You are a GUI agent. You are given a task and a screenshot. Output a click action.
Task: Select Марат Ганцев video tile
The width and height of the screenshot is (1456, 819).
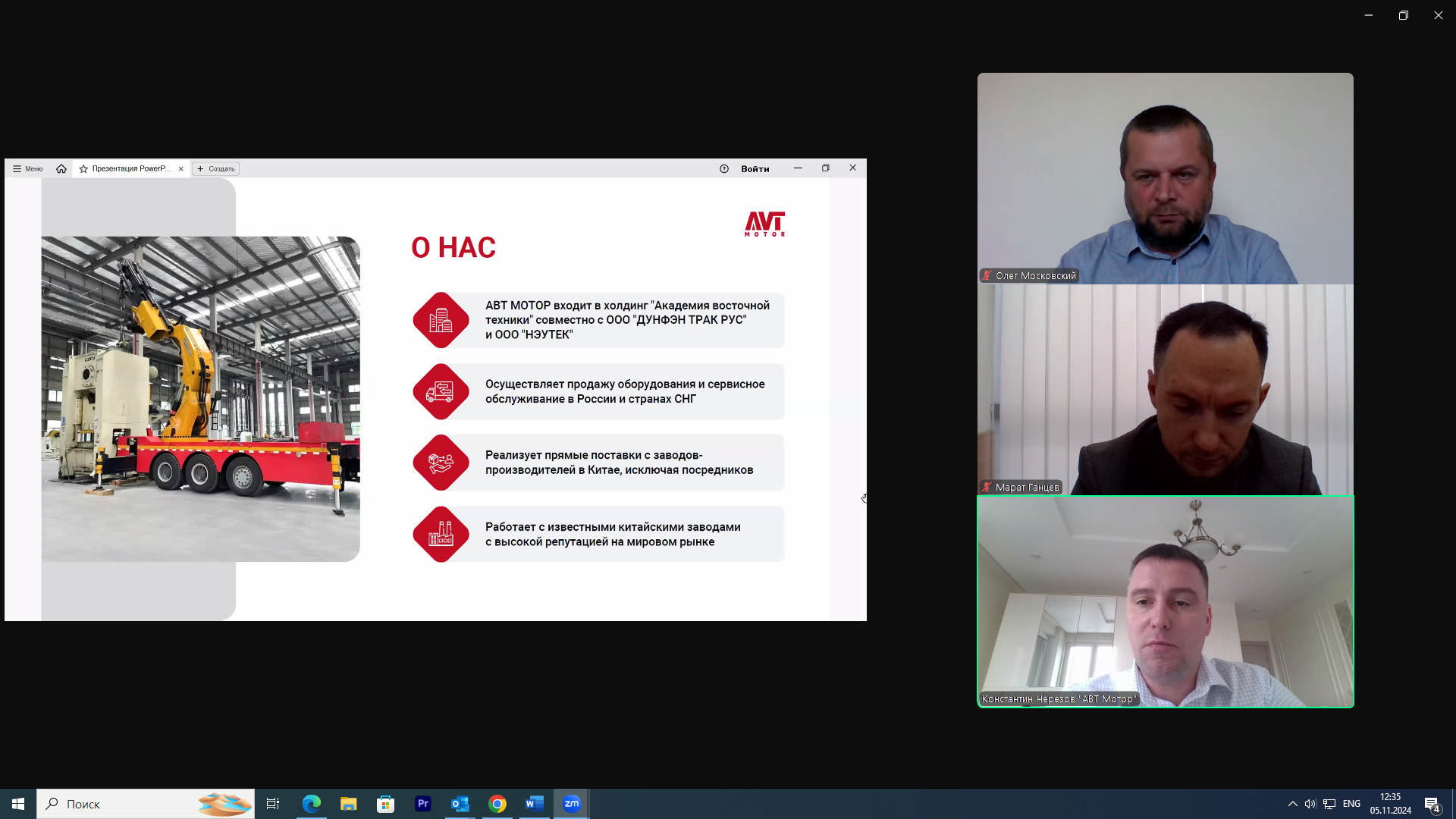point(1165,390)
